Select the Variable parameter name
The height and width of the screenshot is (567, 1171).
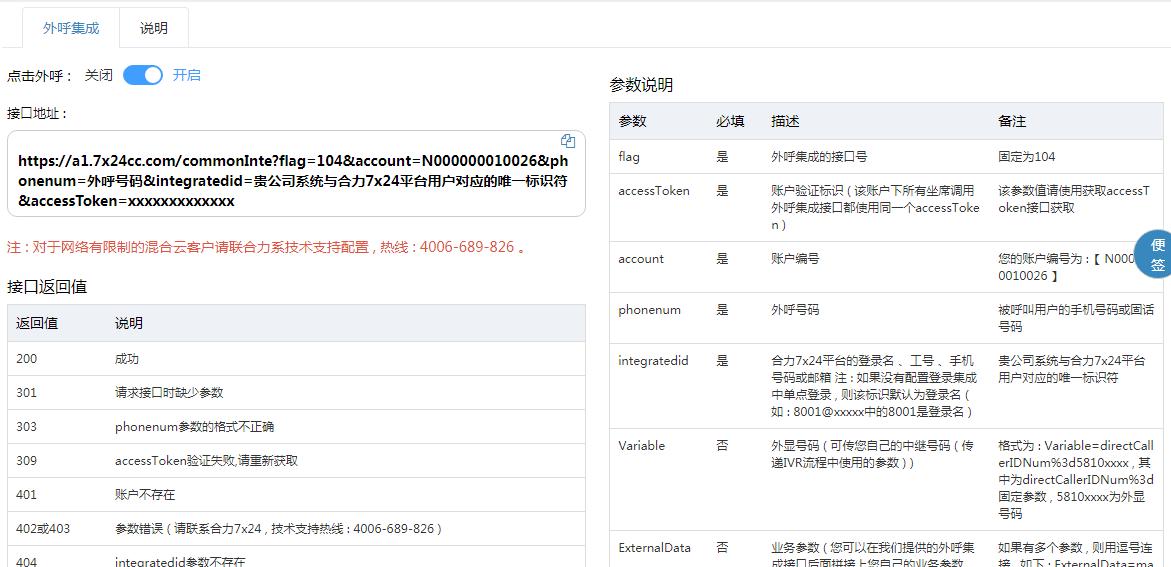click(642, 446)
